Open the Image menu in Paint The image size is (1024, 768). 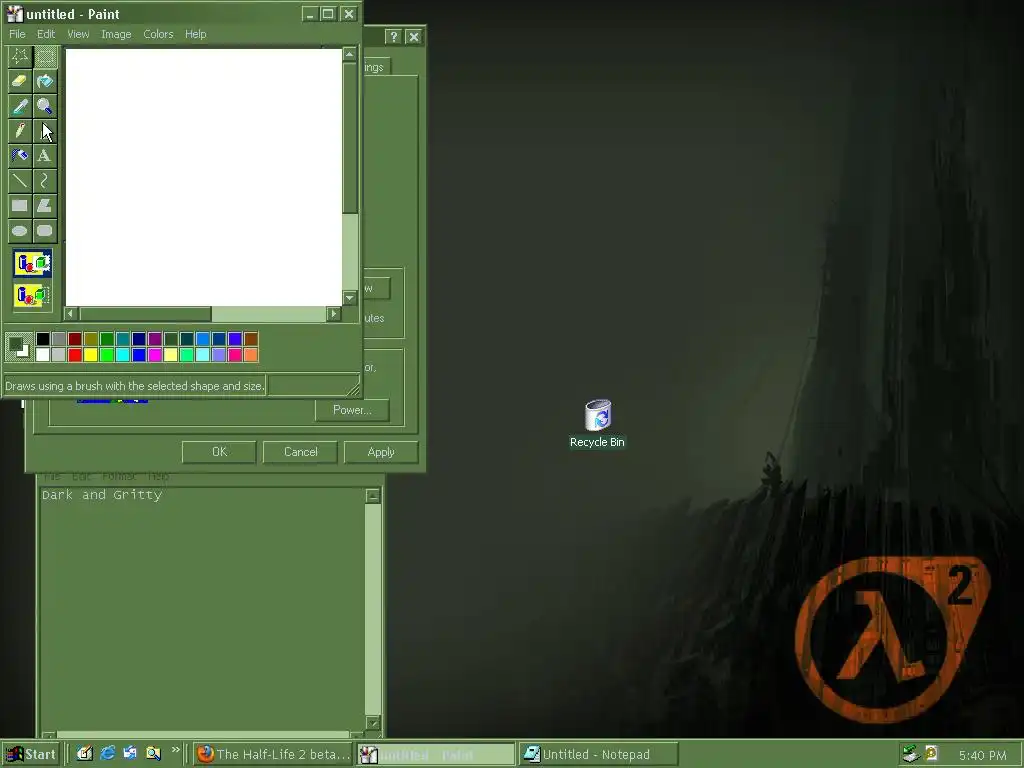pyautogui.click(x=116, y=34)
